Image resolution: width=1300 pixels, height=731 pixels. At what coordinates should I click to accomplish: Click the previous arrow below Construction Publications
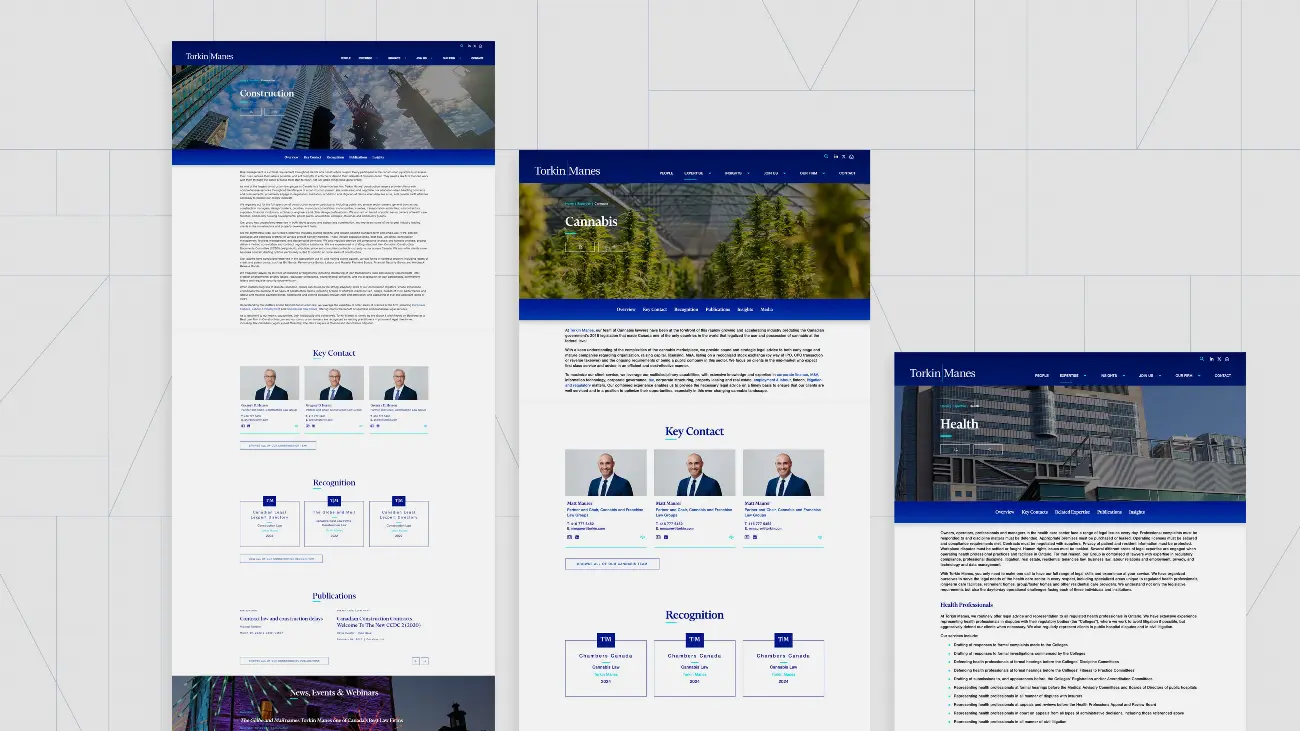point(414,661)
